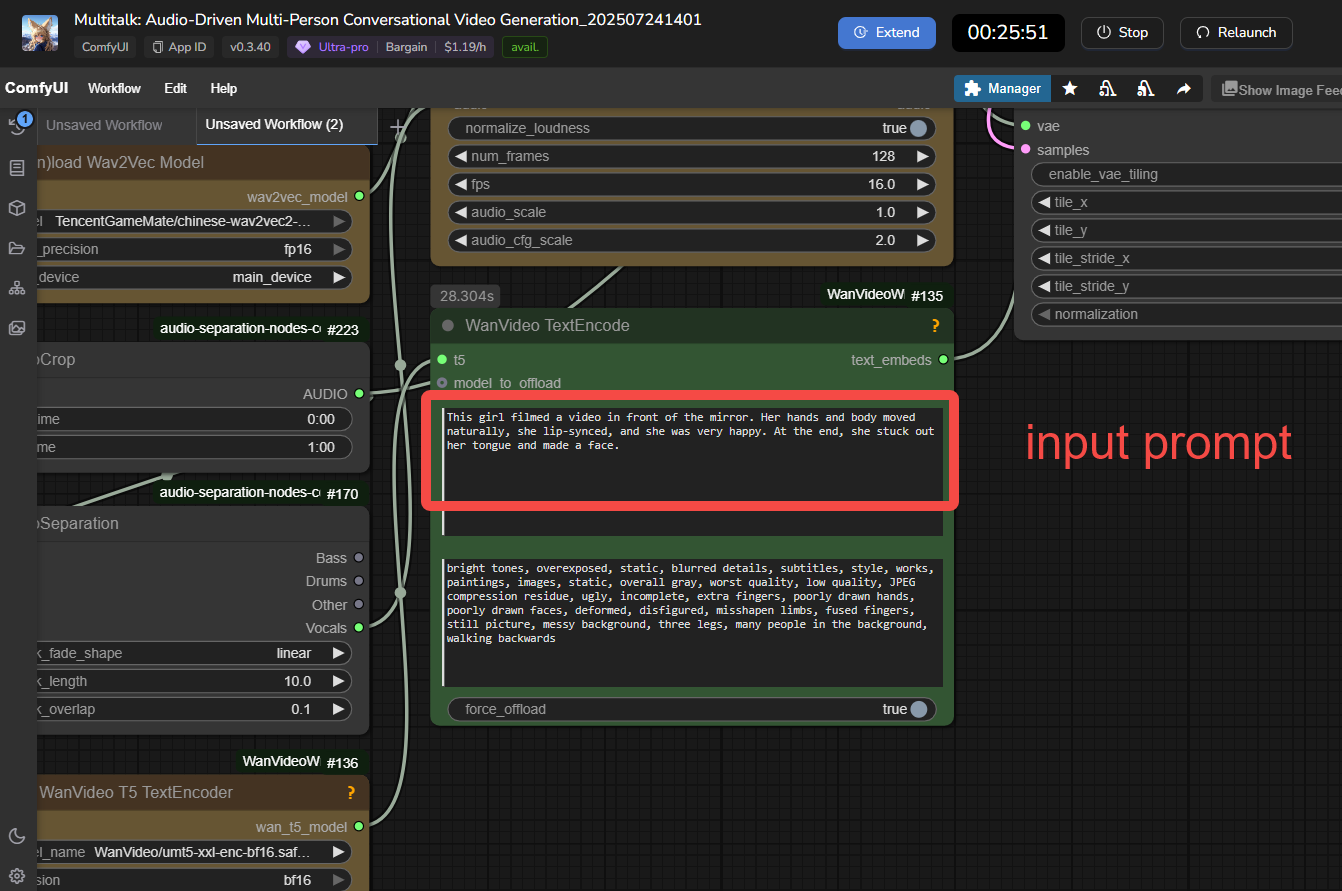Click the samples input connector
Viewport: 1342px width, 891px height.
pyautogui.click(x=1025, y=150)
